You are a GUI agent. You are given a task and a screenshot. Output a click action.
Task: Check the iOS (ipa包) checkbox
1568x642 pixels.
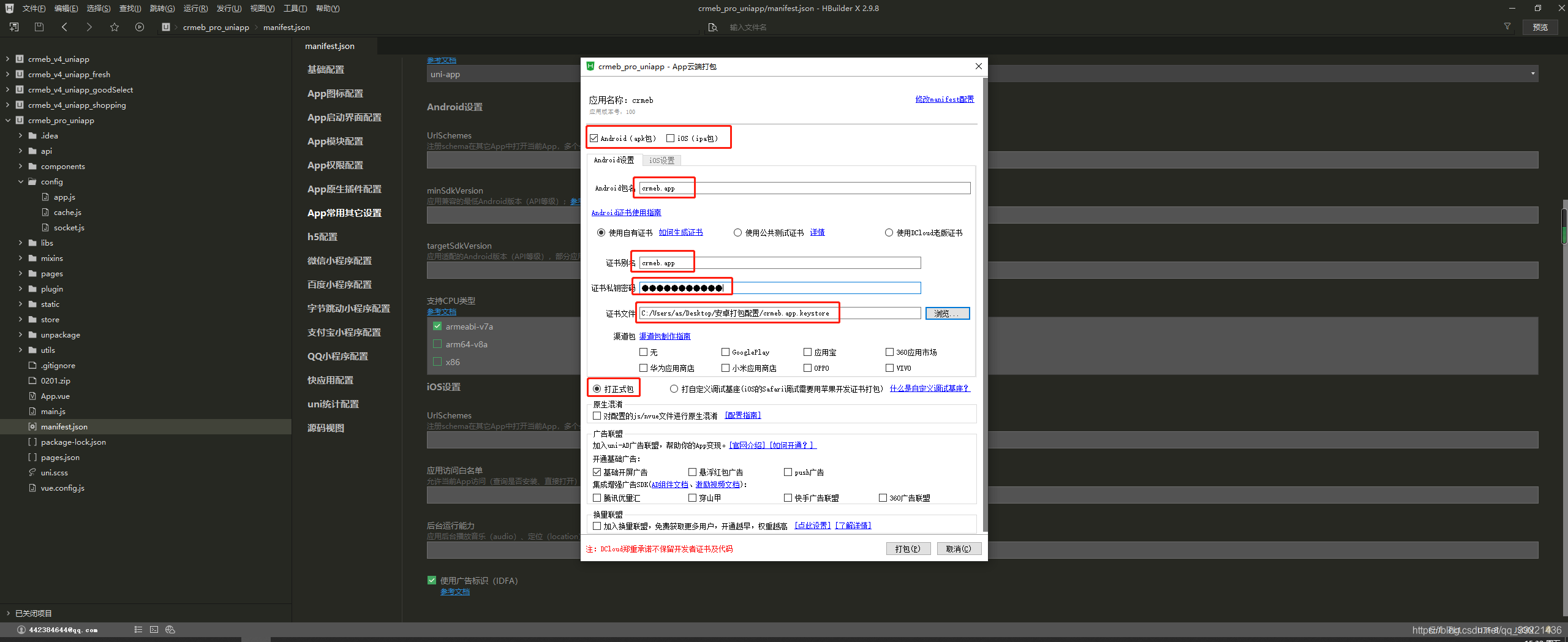pos(670,138)
